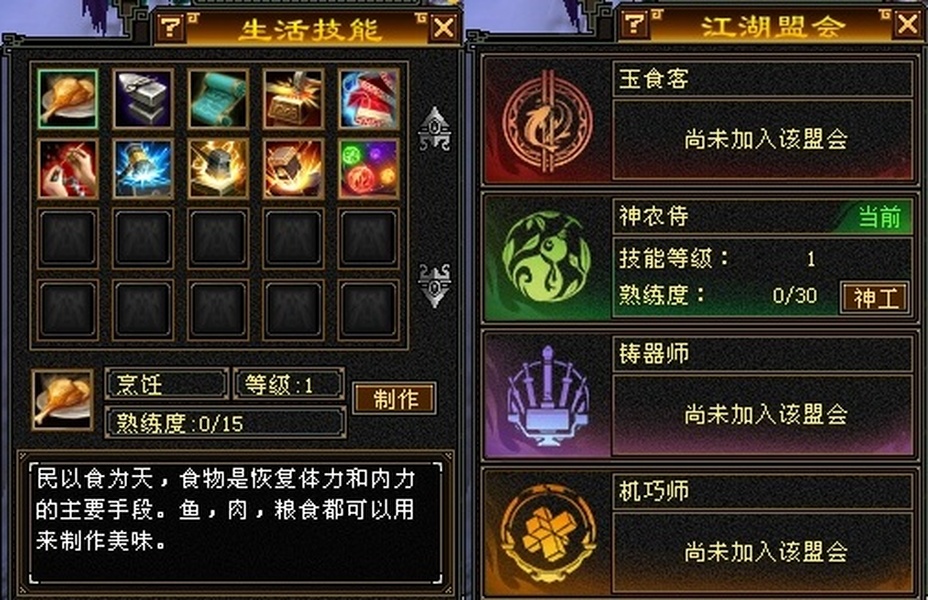Select the 铸器师 guild emblem

(547, 395)
